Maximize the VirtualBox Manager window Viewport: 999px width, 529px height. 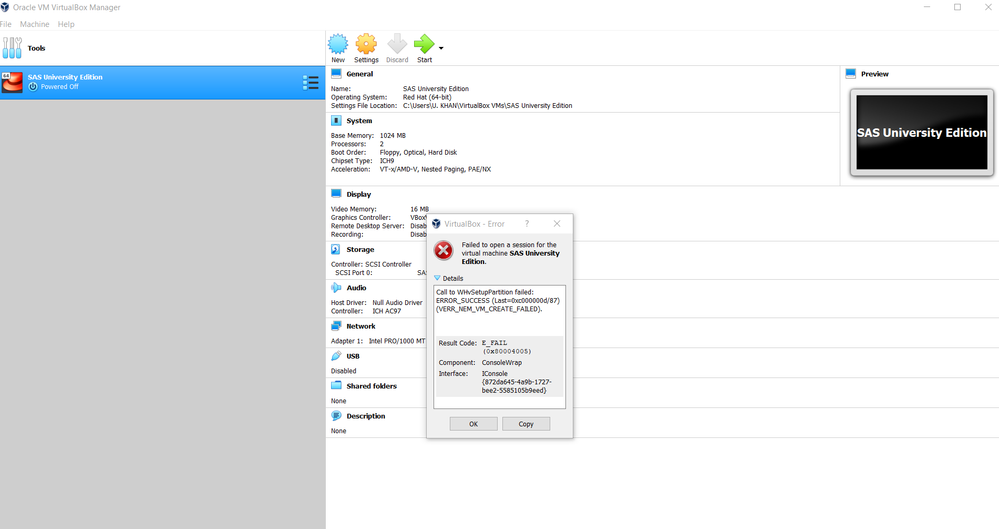[957, 7]
